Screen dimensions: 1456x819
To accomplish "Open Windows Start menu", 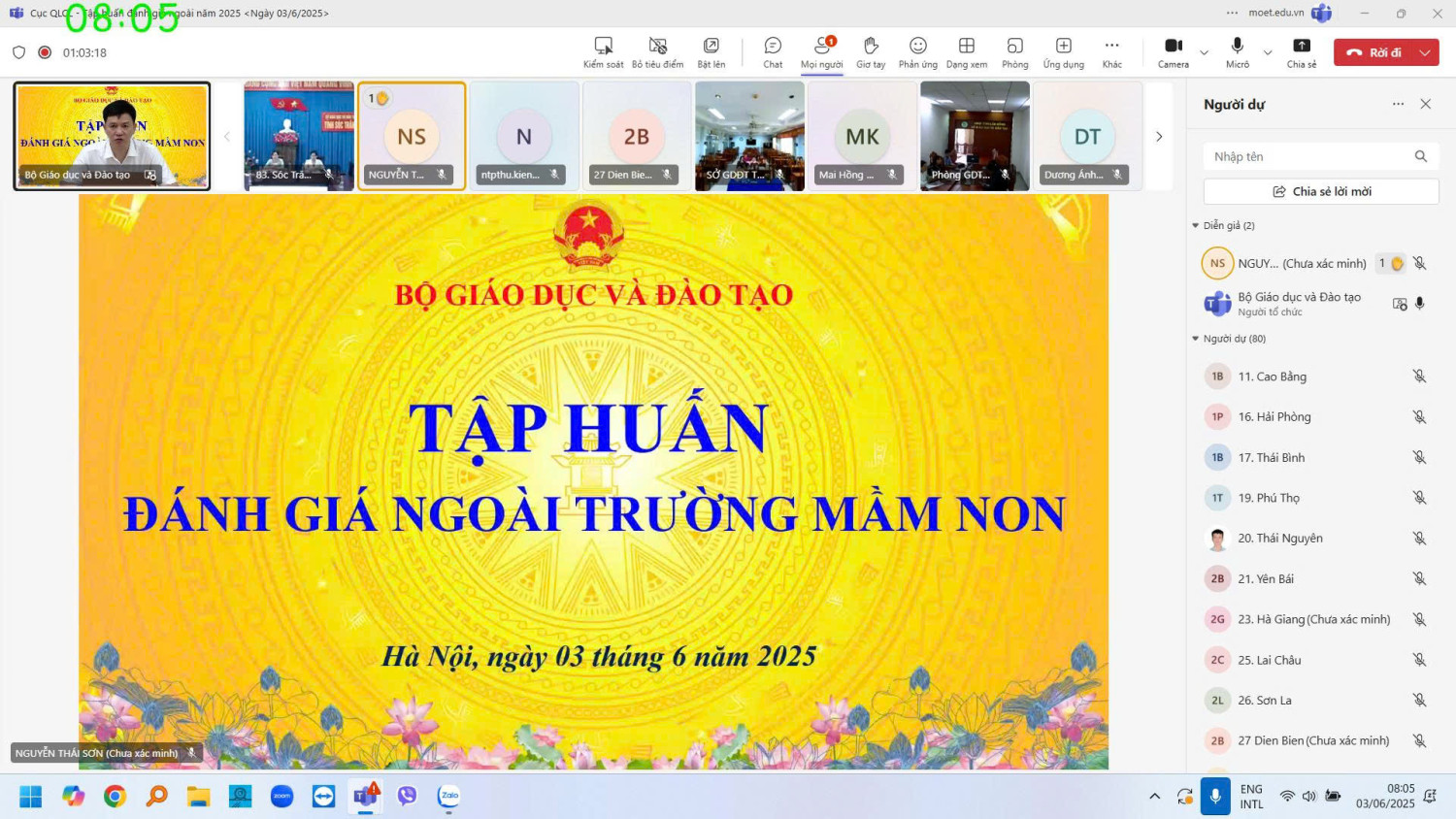I will [x=31, y=797].
